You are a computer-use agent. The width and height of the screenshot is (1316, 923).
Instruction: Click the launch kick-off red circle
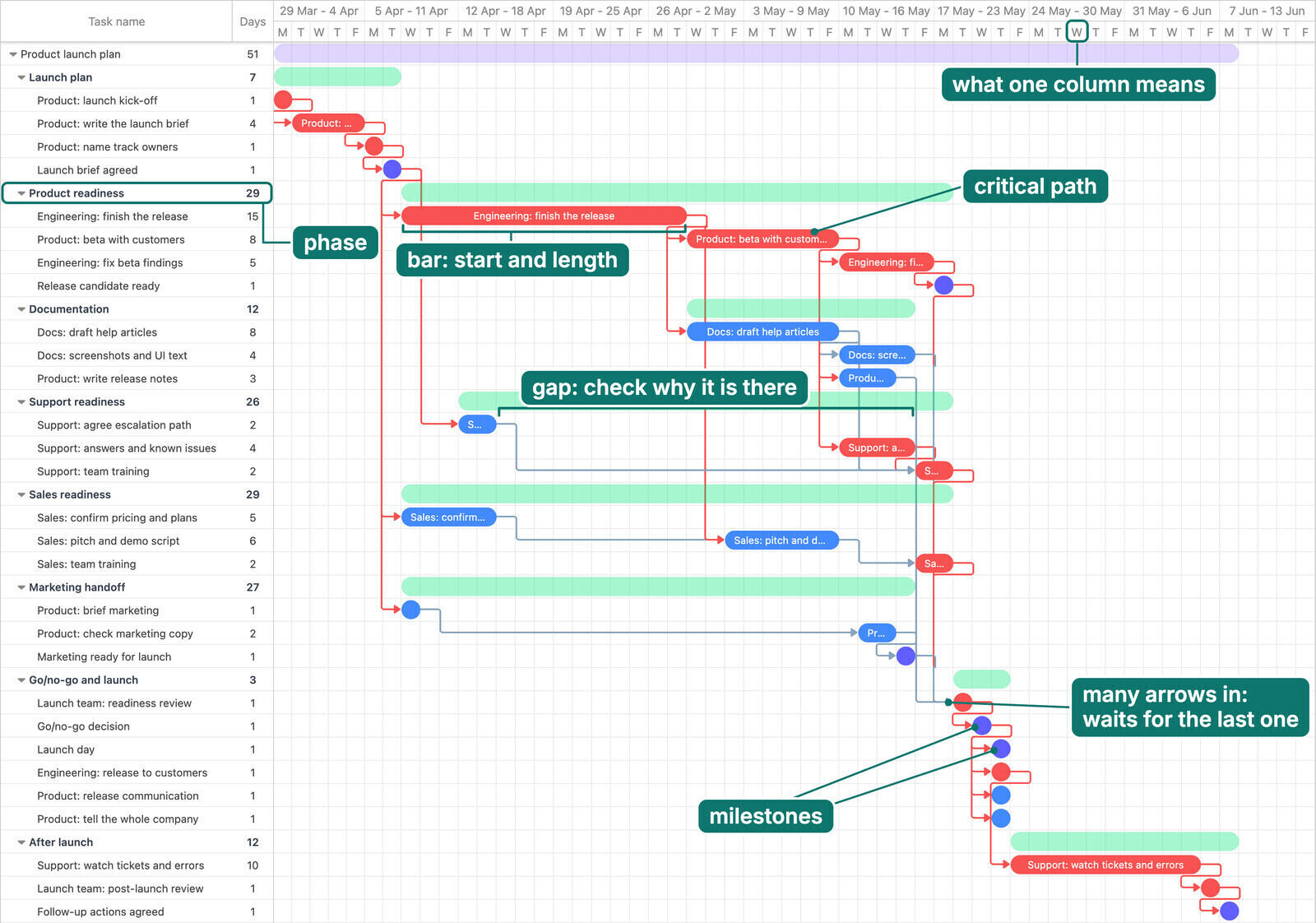click(x=283, y=100)
